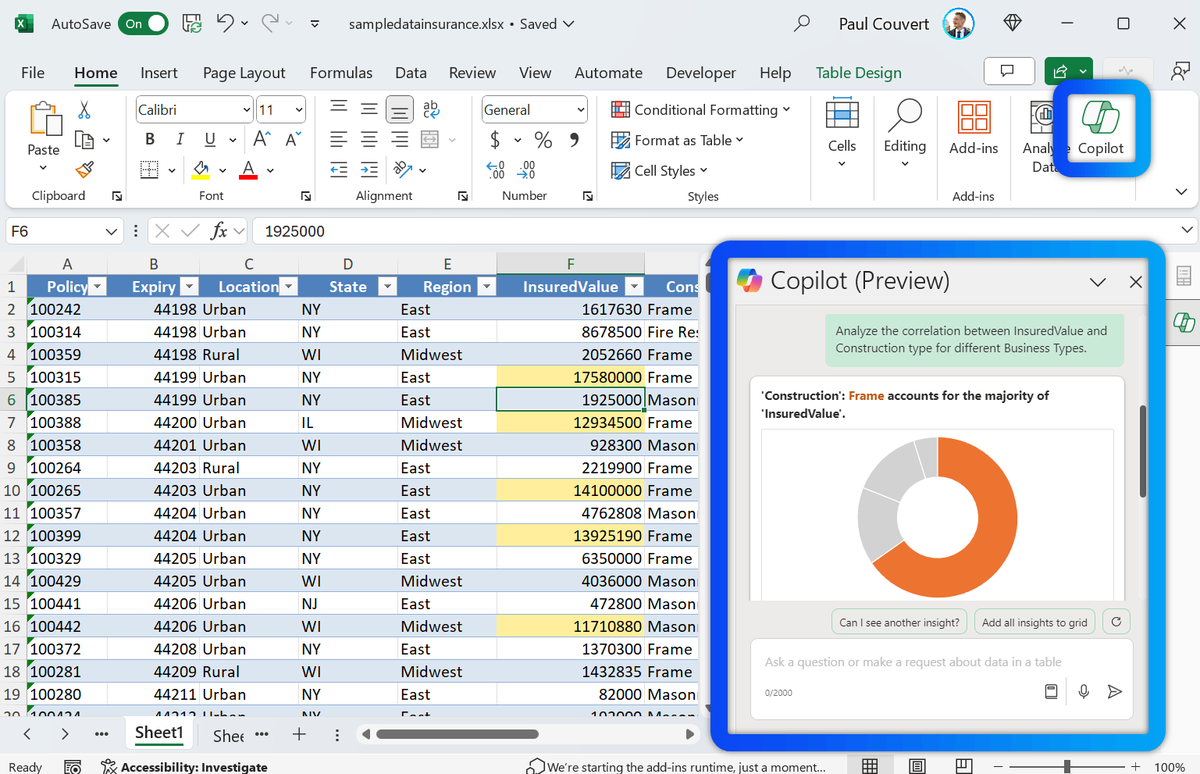The image size is (1200, 774).
Task: Undo the last action
Action: (x=225, y=23)
